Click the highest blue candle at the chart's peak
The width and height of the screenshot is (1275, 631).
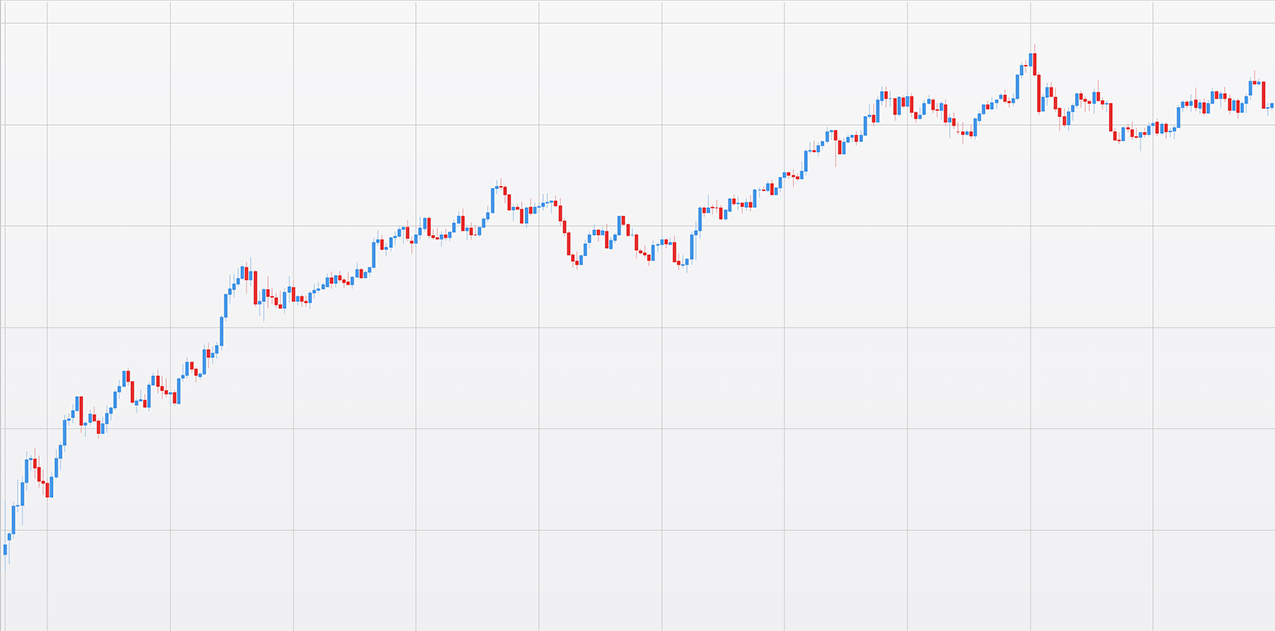1030,60
